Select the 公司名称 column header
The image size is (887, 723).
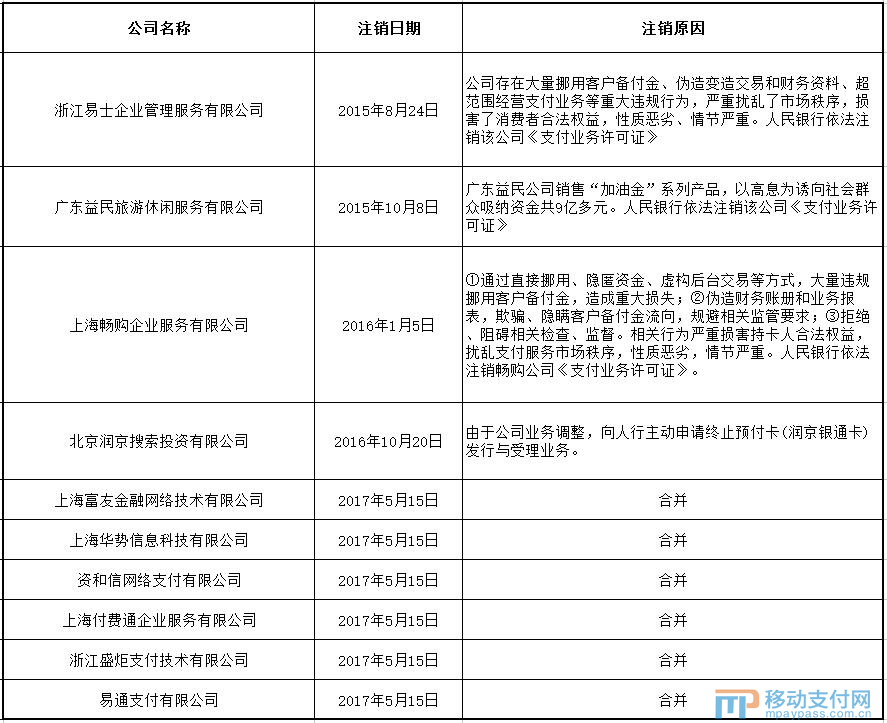point(159,28)
